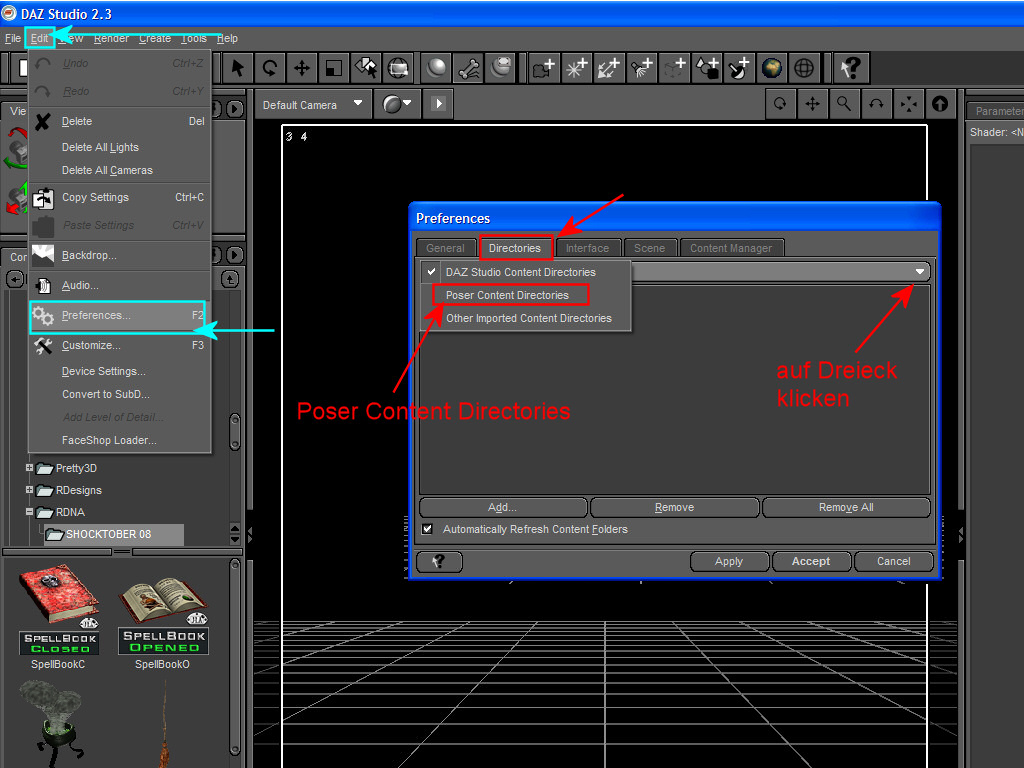Click the viewport reset up-arrow icon
The width and height of the screenshot is (1024, 768).
940,104
